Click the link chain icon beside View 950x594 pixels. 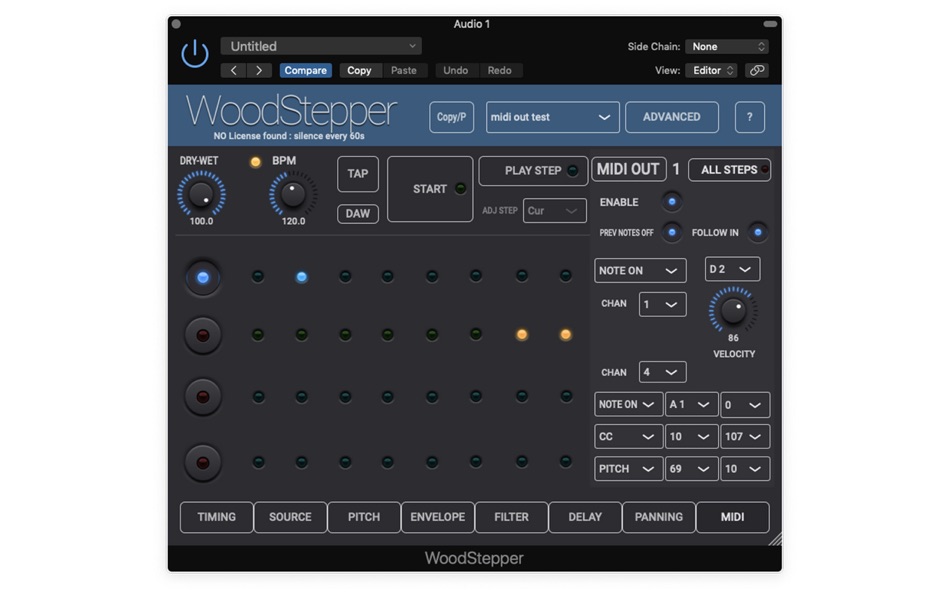pos(757,70)
